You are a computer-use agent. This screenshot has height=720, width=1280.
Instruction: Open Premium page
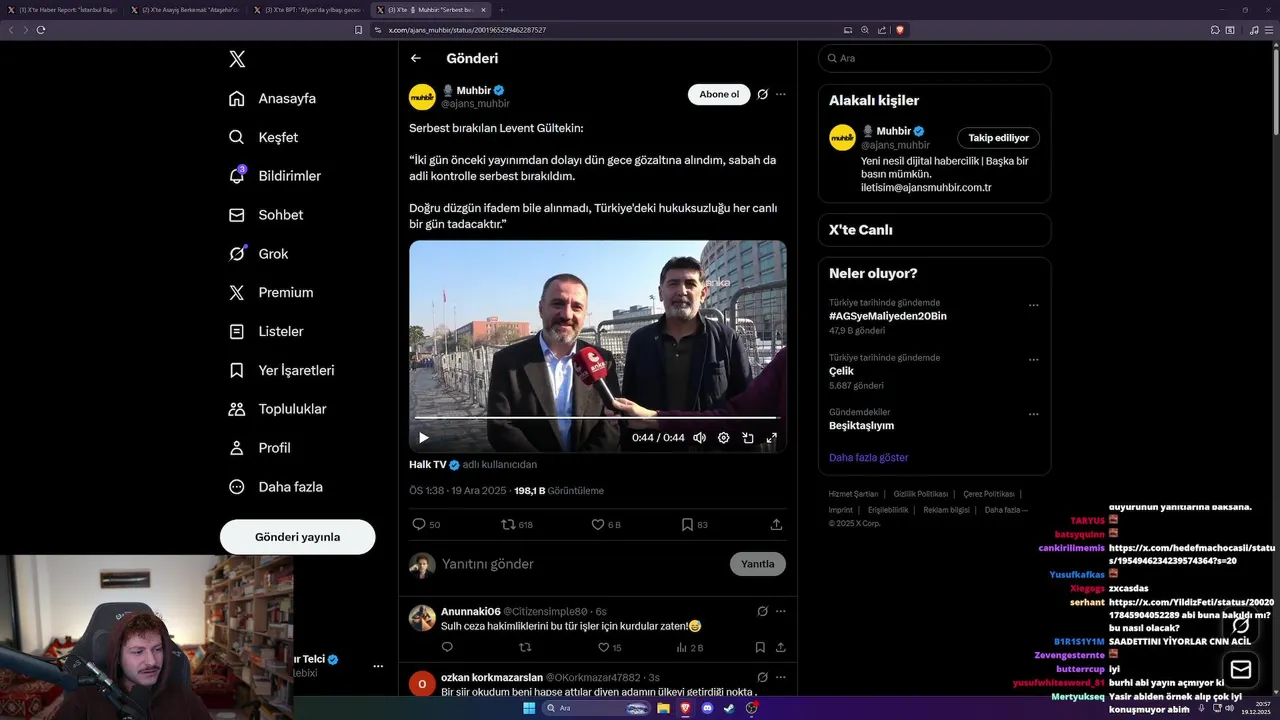tap(271, 293)
